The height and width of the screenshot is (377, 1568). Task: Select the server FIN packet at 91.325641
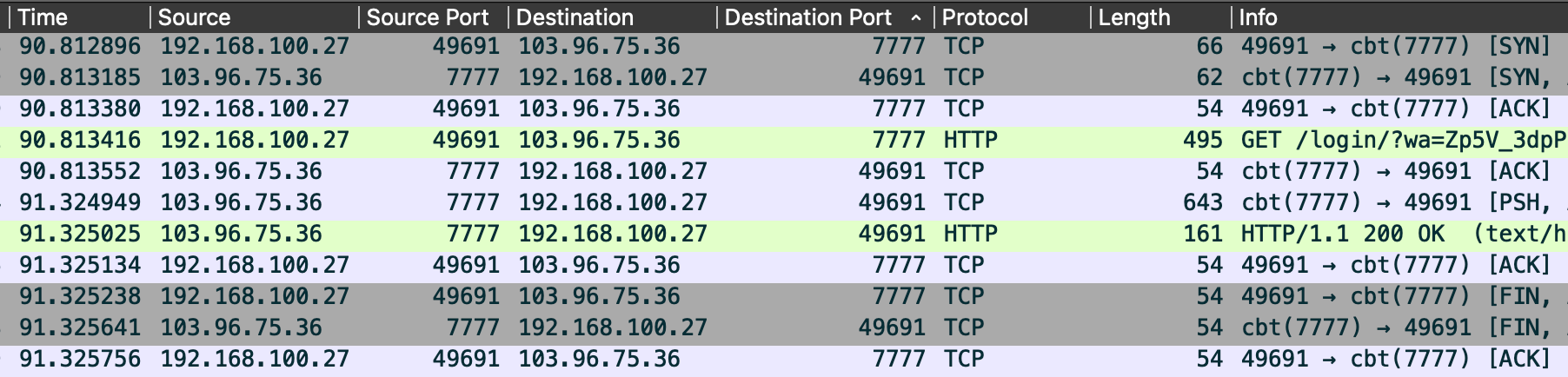[608, 327]
